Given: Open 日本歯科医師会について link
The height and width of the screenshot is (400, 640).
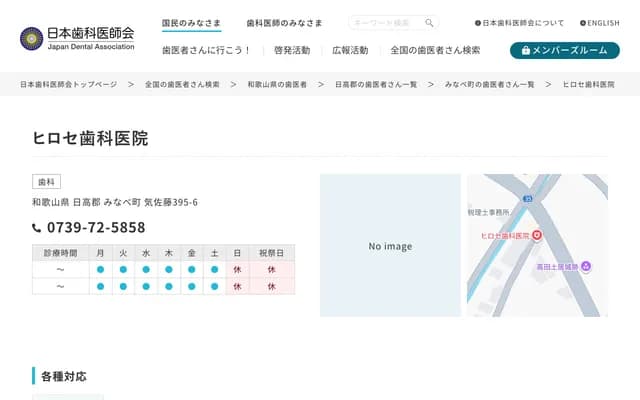Looking at the screenshot, I should (520, 22).
